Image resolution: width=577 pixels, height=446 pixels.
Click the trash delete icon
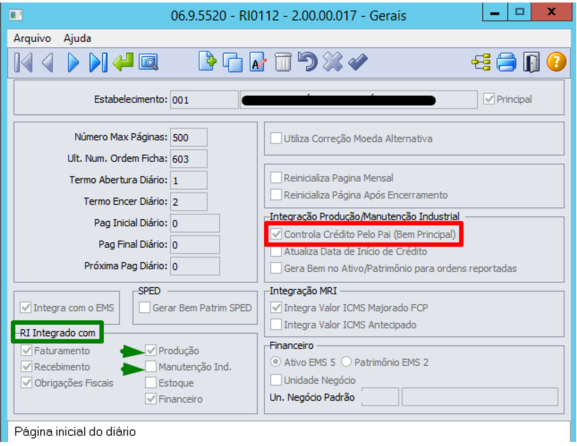point(283,62)
